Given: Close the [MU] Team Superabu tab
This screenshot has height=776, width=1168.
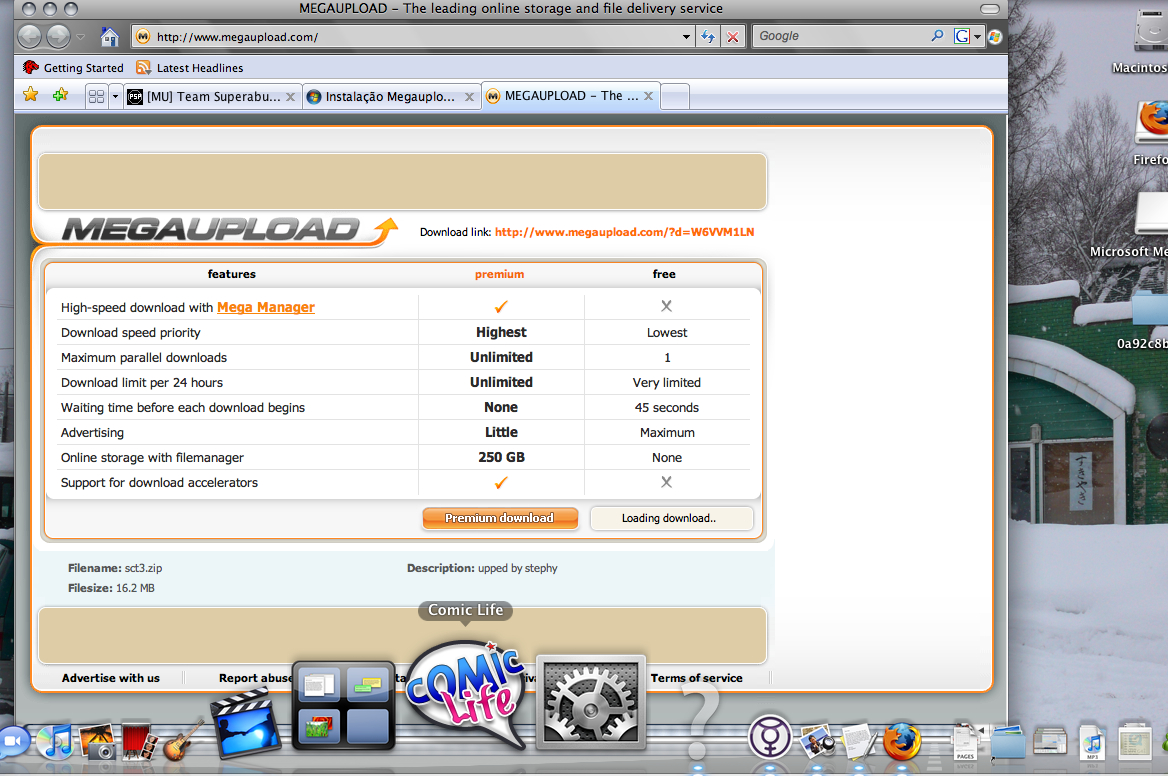Looking at the screenshot, I should point(291,97).
